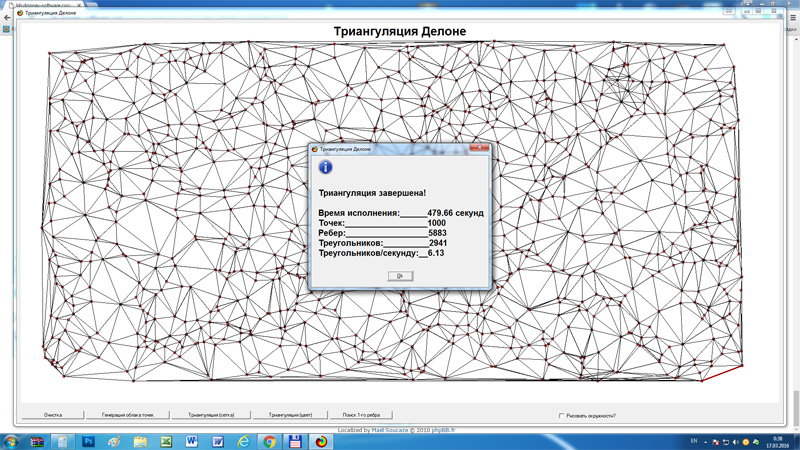The height and width of the screenshot is (450, 800).
Task: Switch to Chrome in the taskbar
Action: point(269,441)
